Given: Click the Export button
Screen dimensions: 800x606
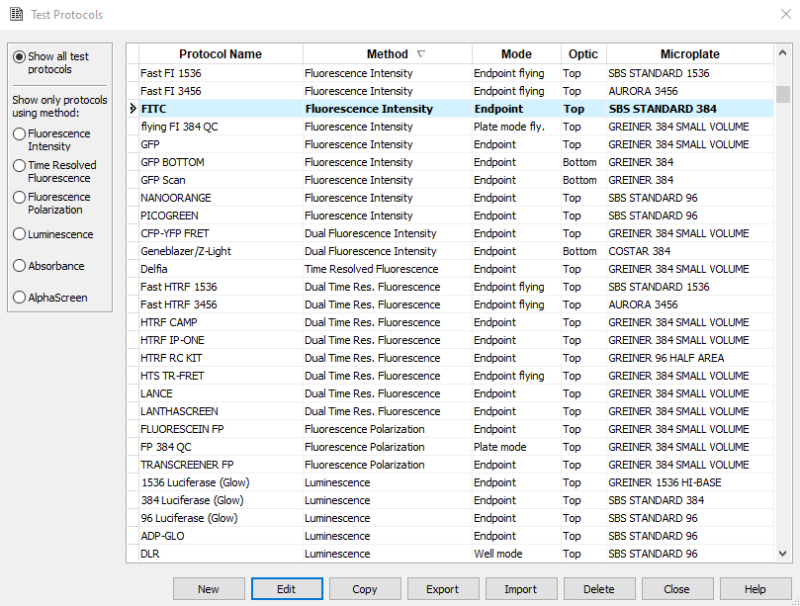Looking at the screenshot, I should pyautogui.click(x=443, y=589).
